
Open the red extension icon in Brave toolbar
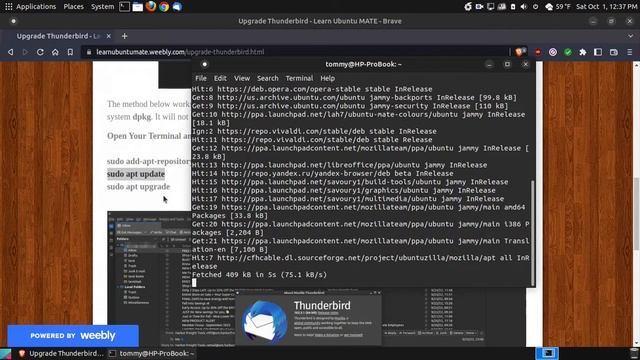click(x=538, y=52)
